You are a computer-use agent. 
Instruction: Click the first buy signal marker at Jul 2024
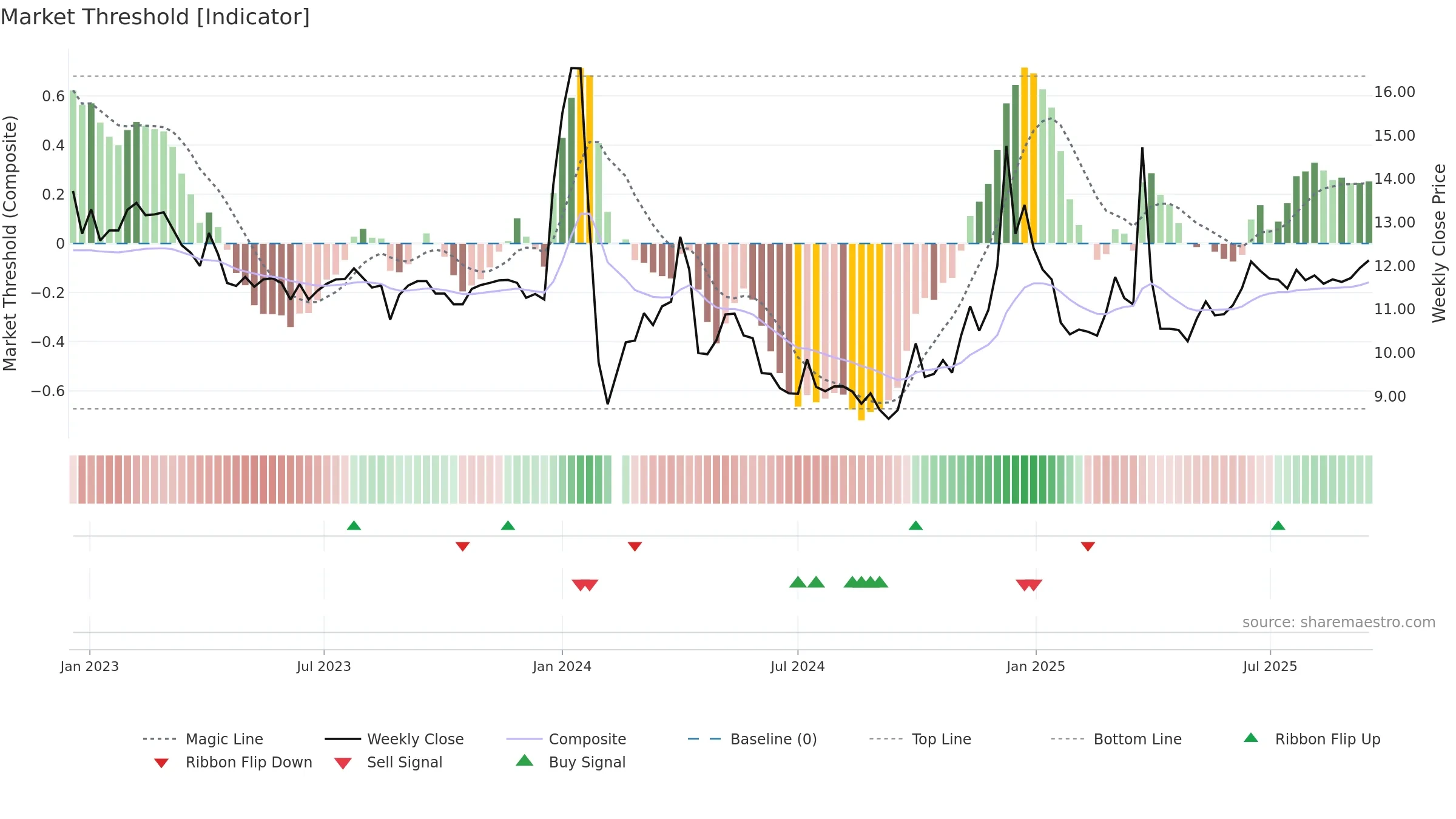[798, 582]
